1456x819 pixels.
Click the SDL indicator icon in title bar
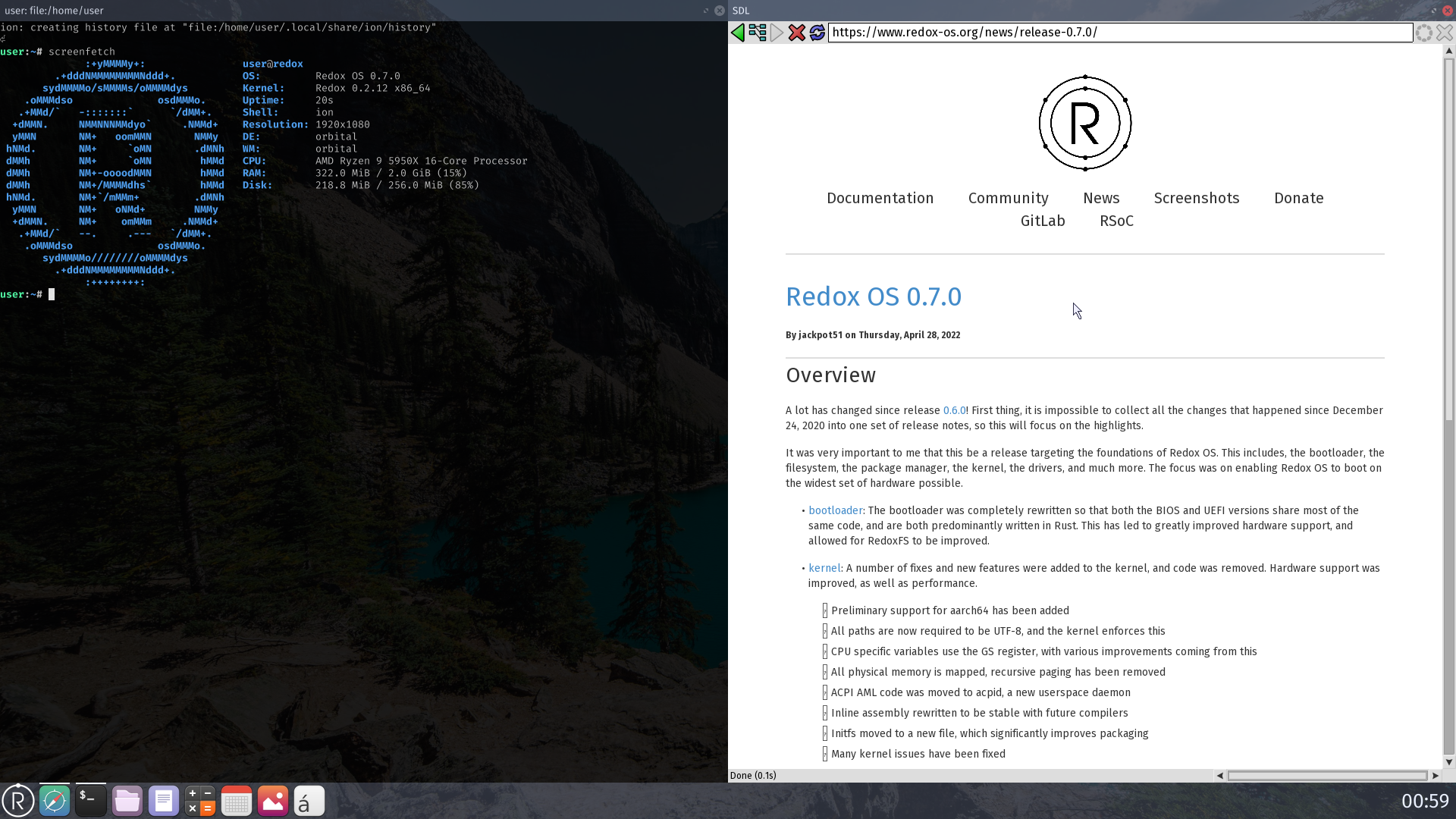741,10
